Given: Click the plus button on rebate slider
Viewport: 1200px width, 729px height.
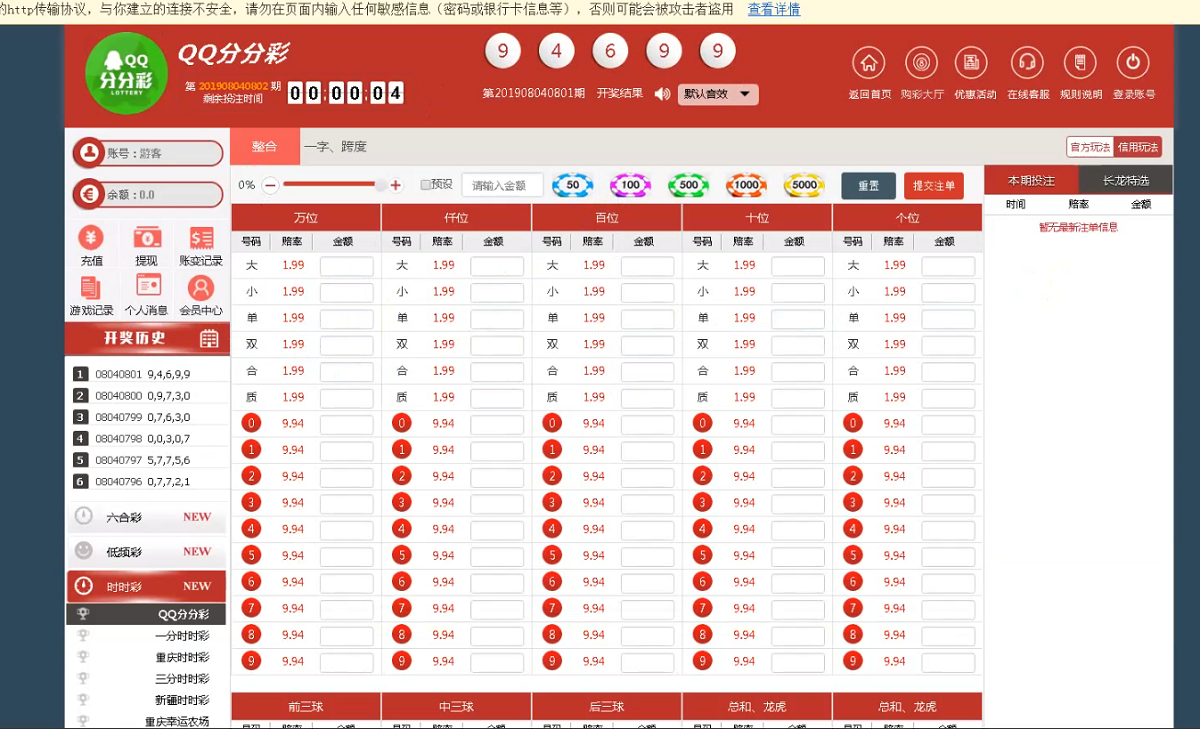Looking at the screenshot, I should click(x=396, y=185).
